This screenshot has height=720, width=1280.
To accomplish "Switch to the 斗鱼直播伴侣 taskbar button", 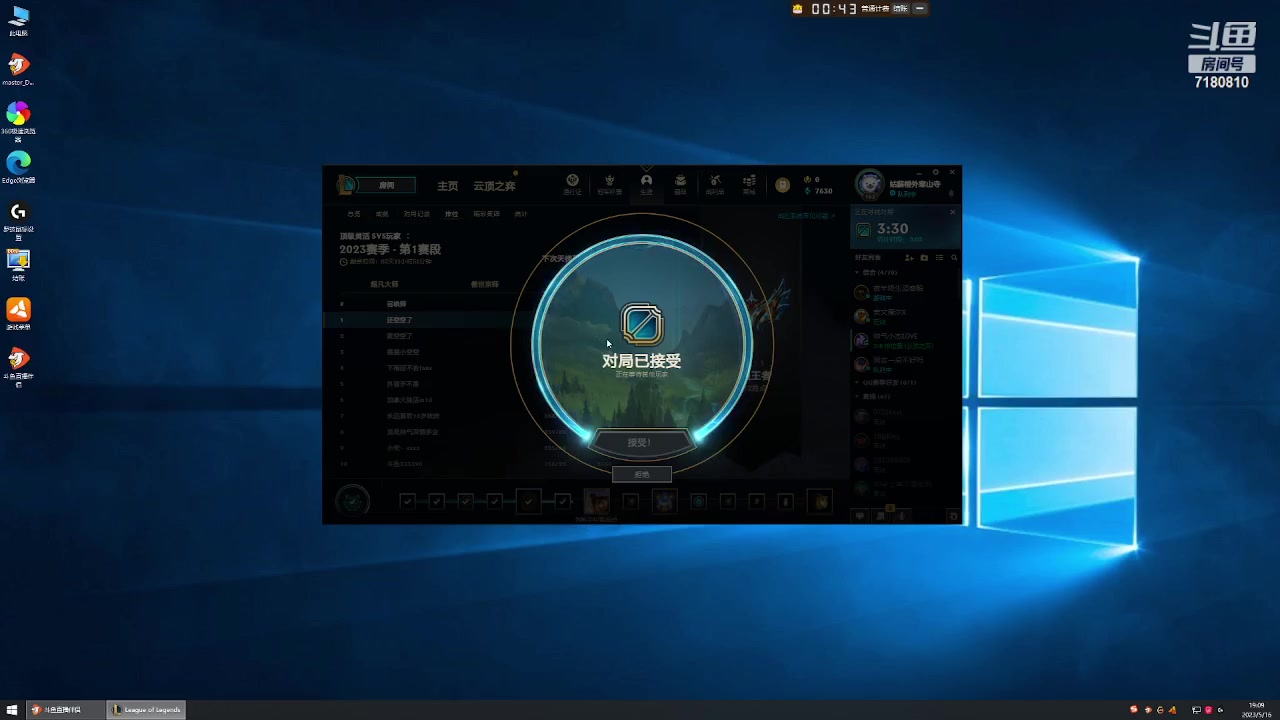I will click(x=66, y=710).
